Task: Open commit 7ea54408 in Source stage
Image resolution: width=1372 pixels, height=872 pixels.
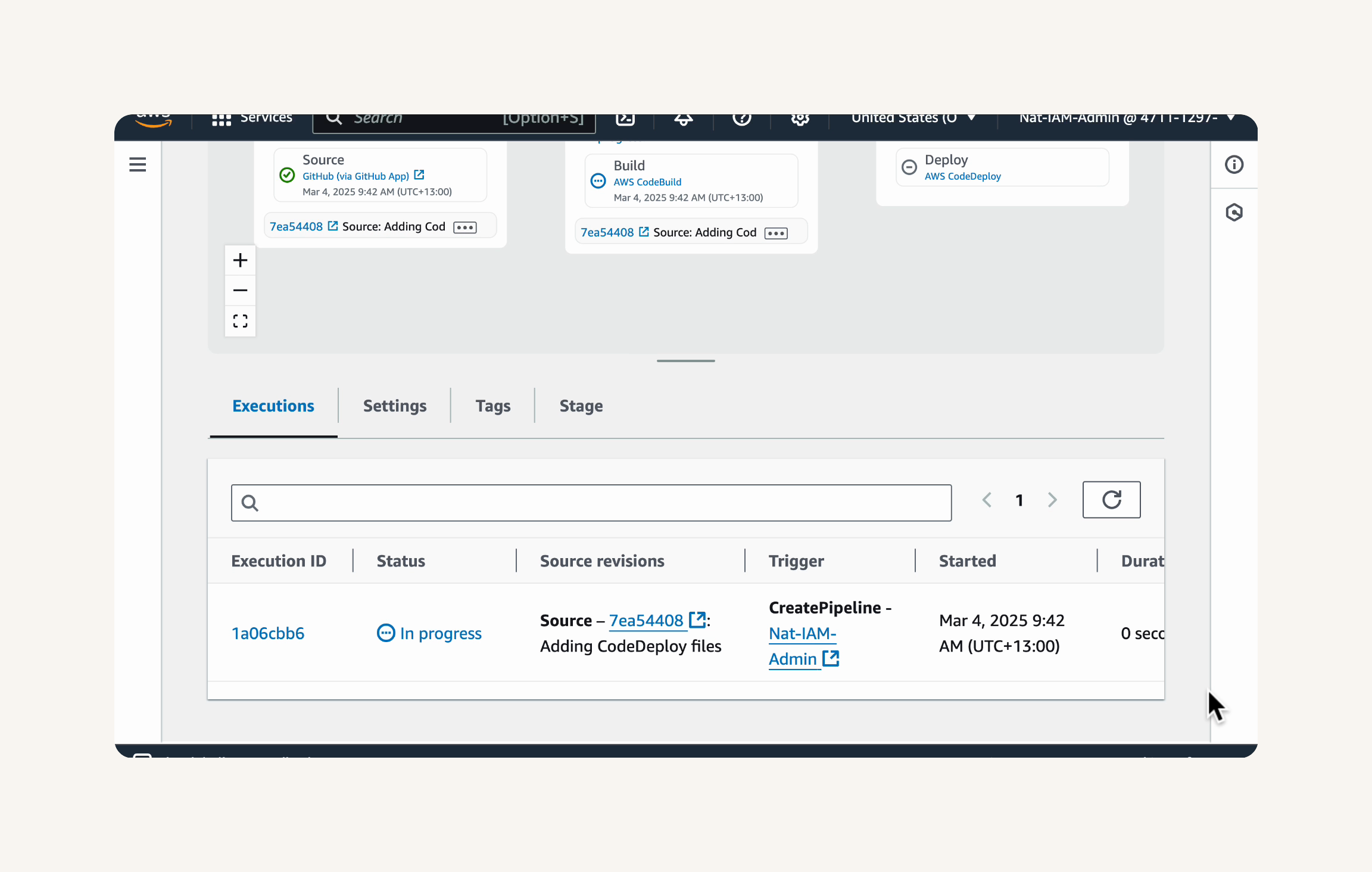Action: [x=304, y=226]
